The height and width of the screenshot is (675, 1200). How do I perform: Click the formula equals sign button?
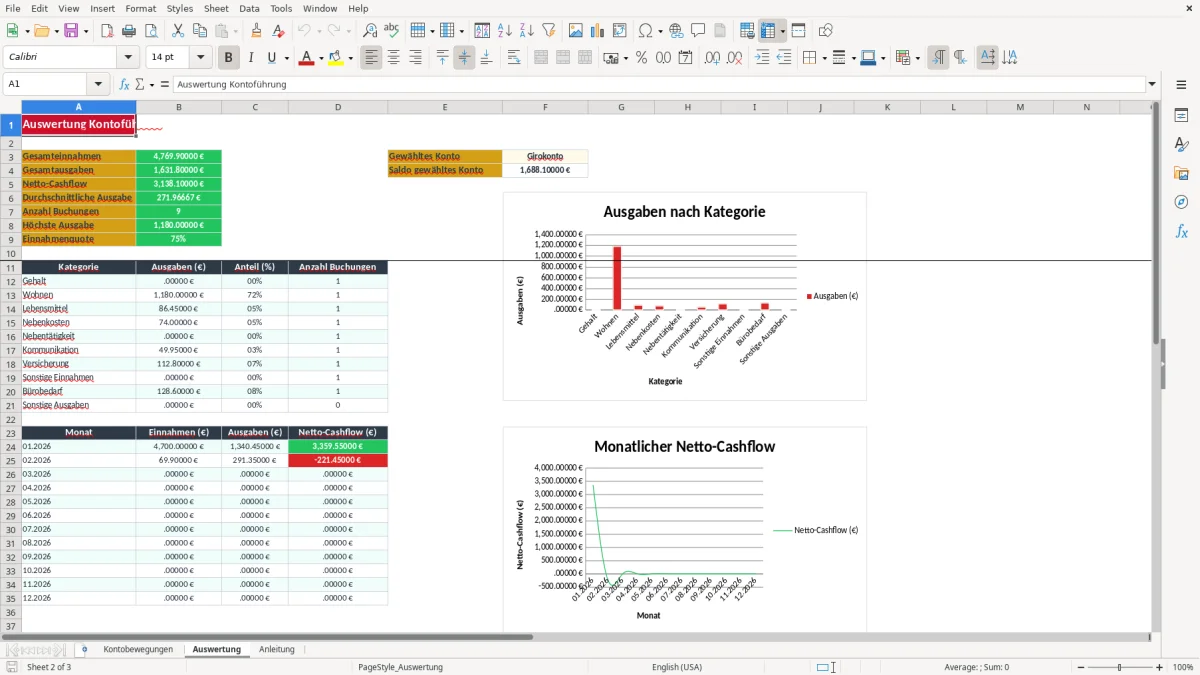165,84
